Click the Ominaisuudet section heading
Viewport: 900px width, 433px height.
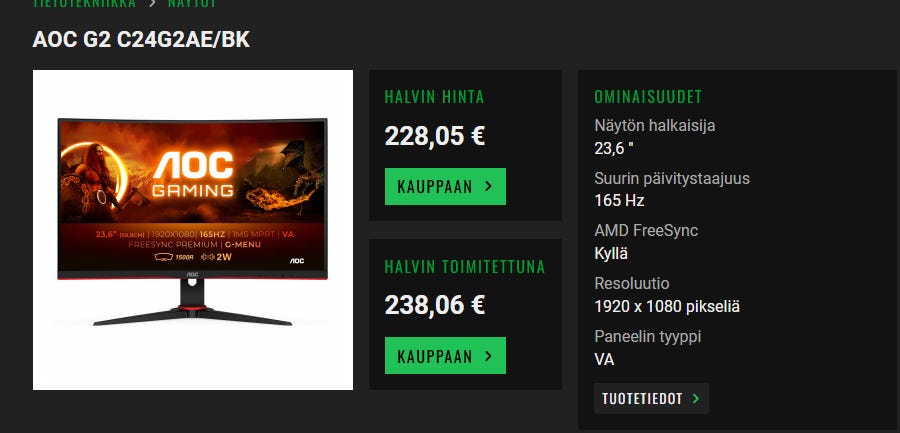pyautogui.click(x=648, y=96)
